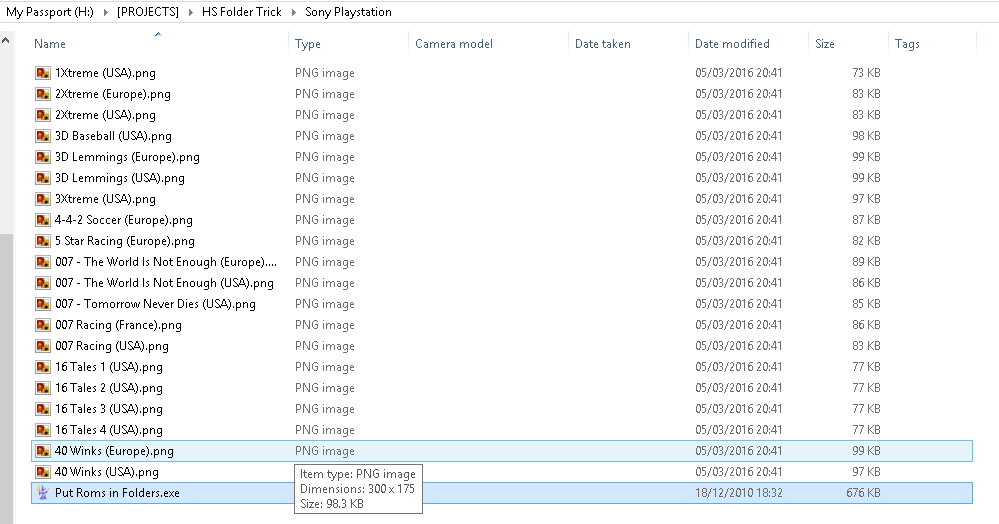Sort by the Type column header

[308, 44]
